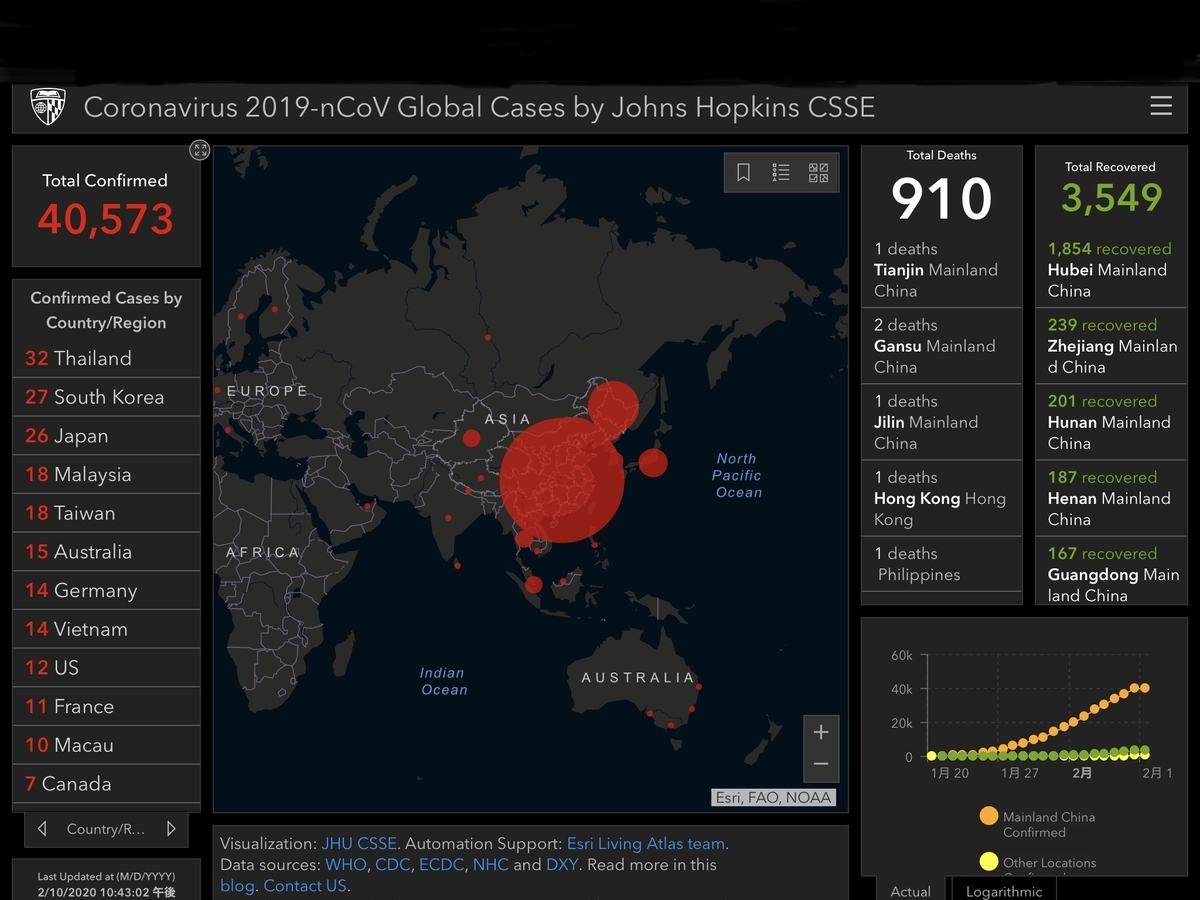This screenshot has height=900, width=1200.
Task: Click the Esri, FAO, NOAA attribution
Action: 773,798
